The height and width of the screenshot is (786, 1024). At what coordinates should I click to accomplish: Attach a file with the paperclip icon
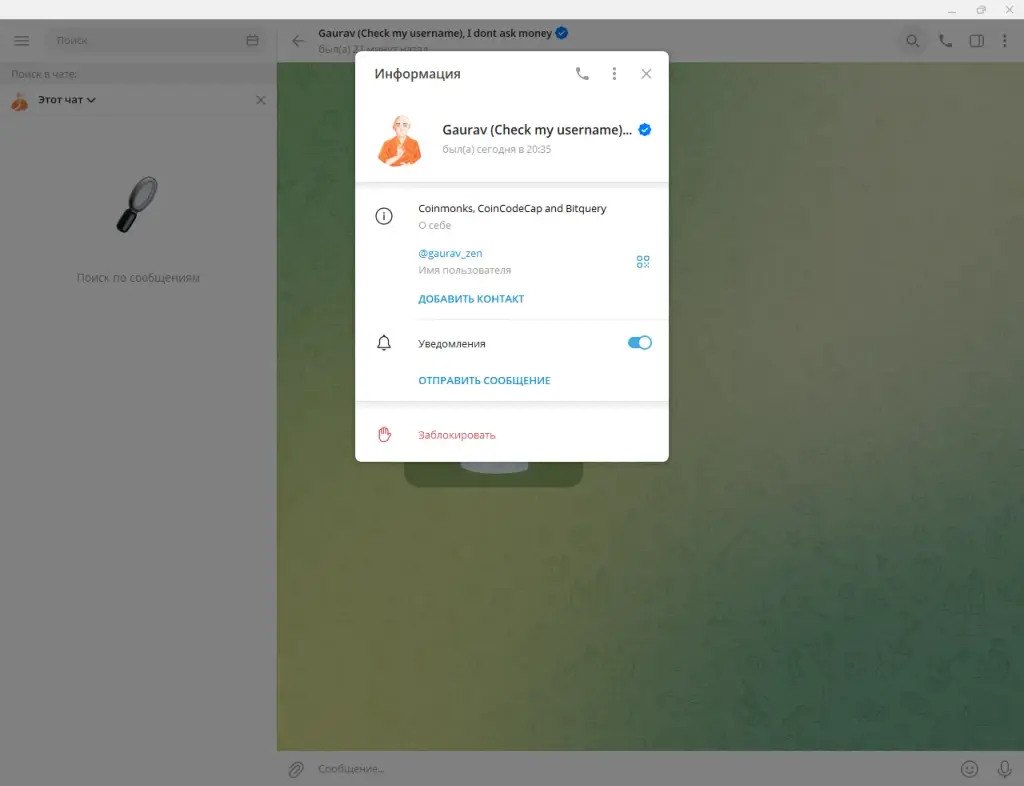296,769
